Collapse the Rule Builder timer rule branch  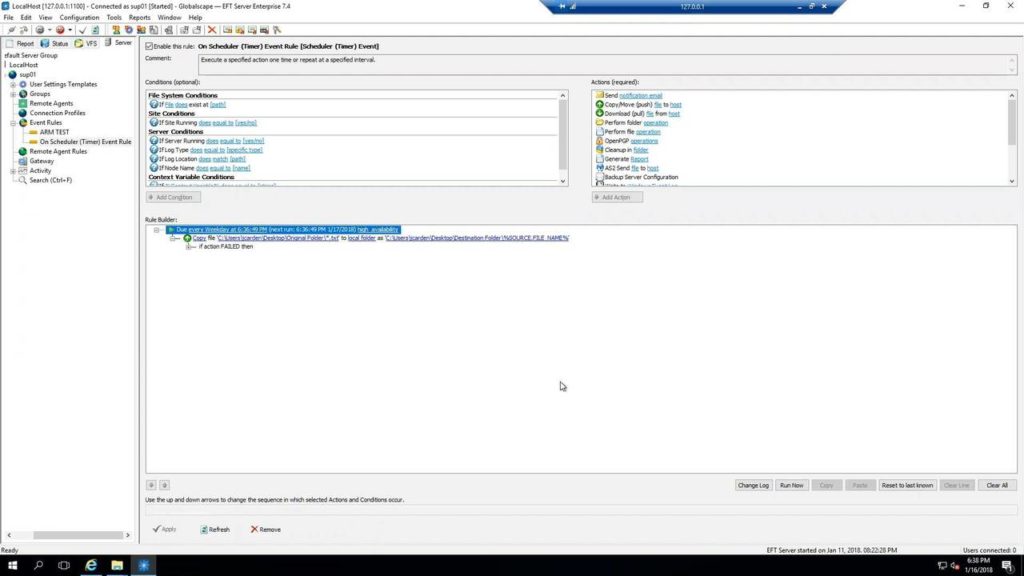click(x=155, y=229)
